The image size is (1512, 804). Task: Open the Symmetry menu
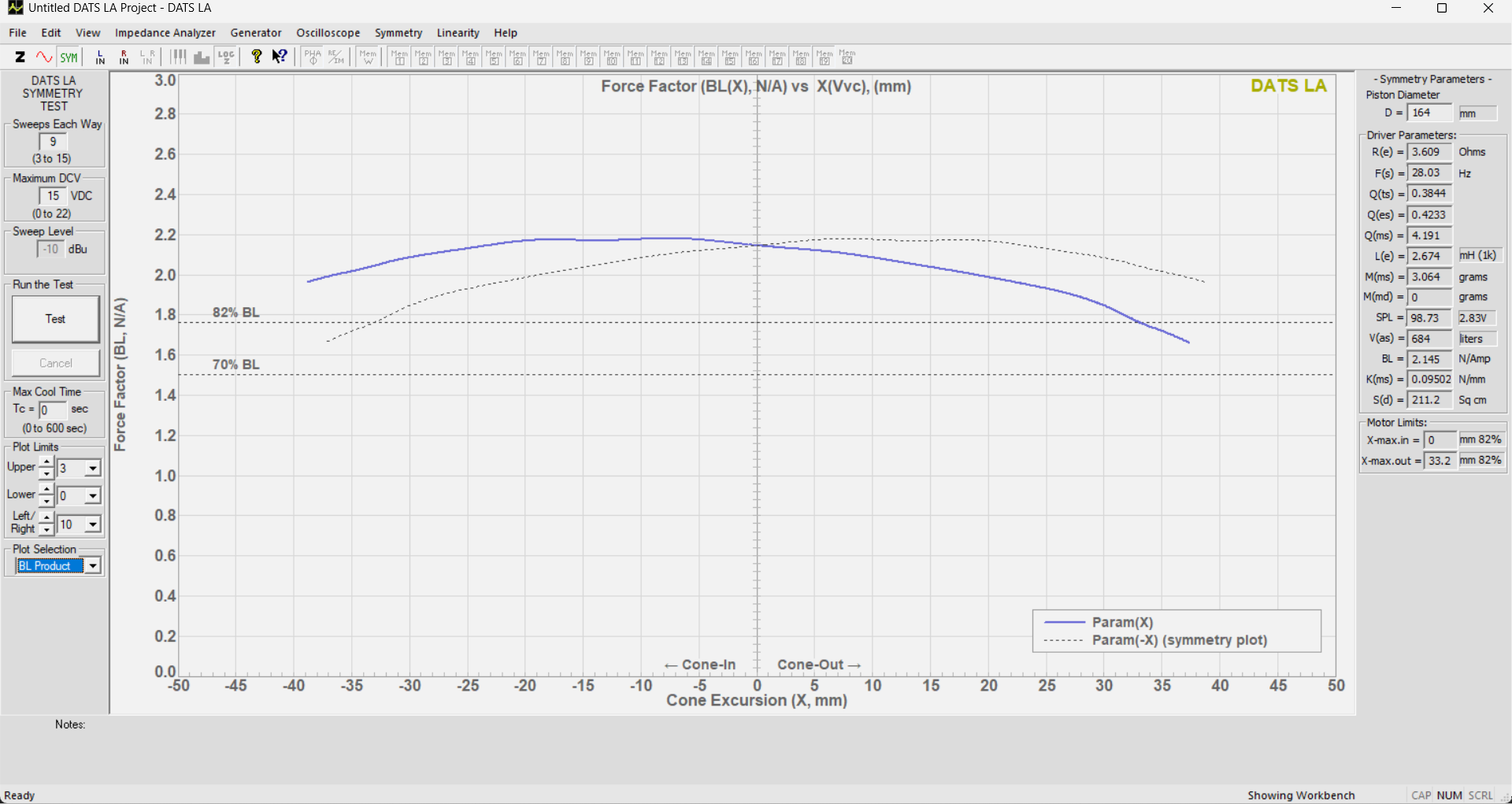point(398,33)
